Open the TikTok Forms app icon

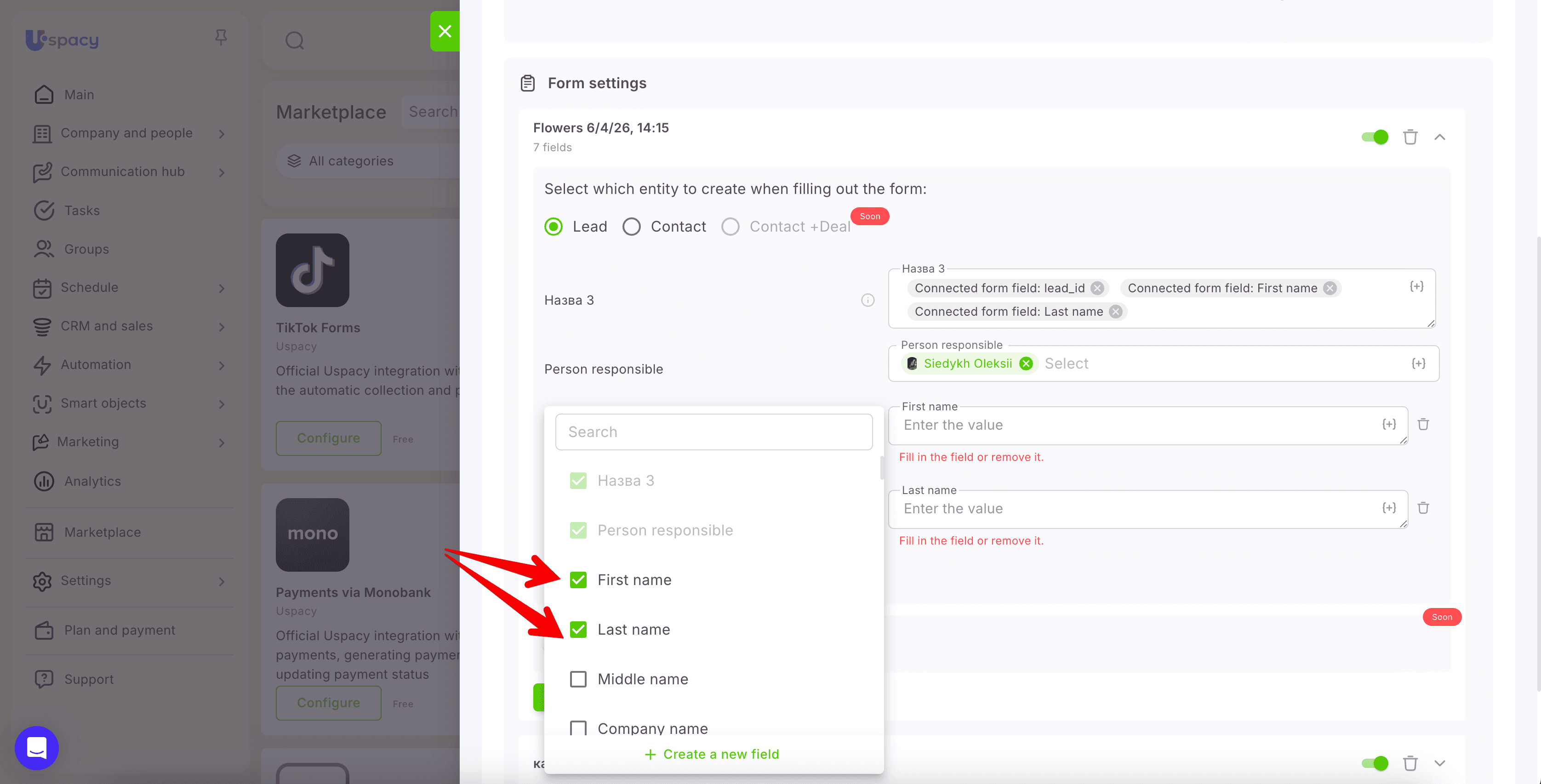tap(312, 270)
